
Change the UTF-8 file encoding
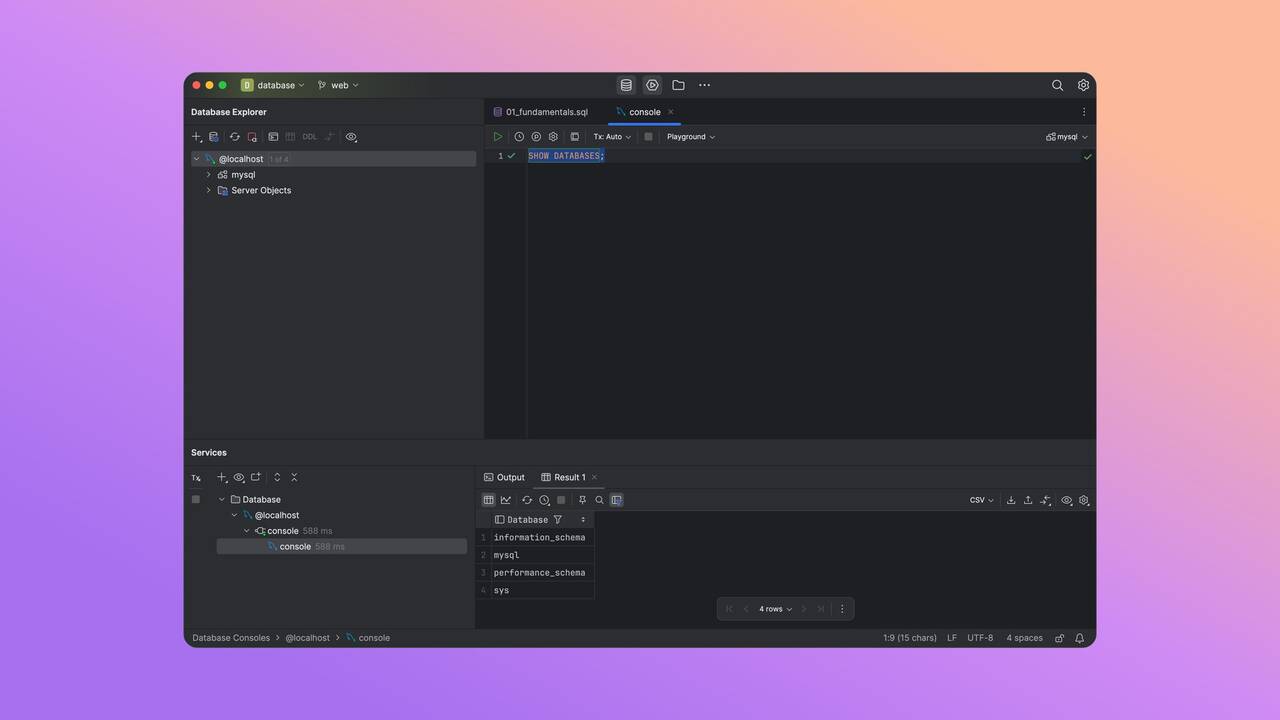pos(980,638)
